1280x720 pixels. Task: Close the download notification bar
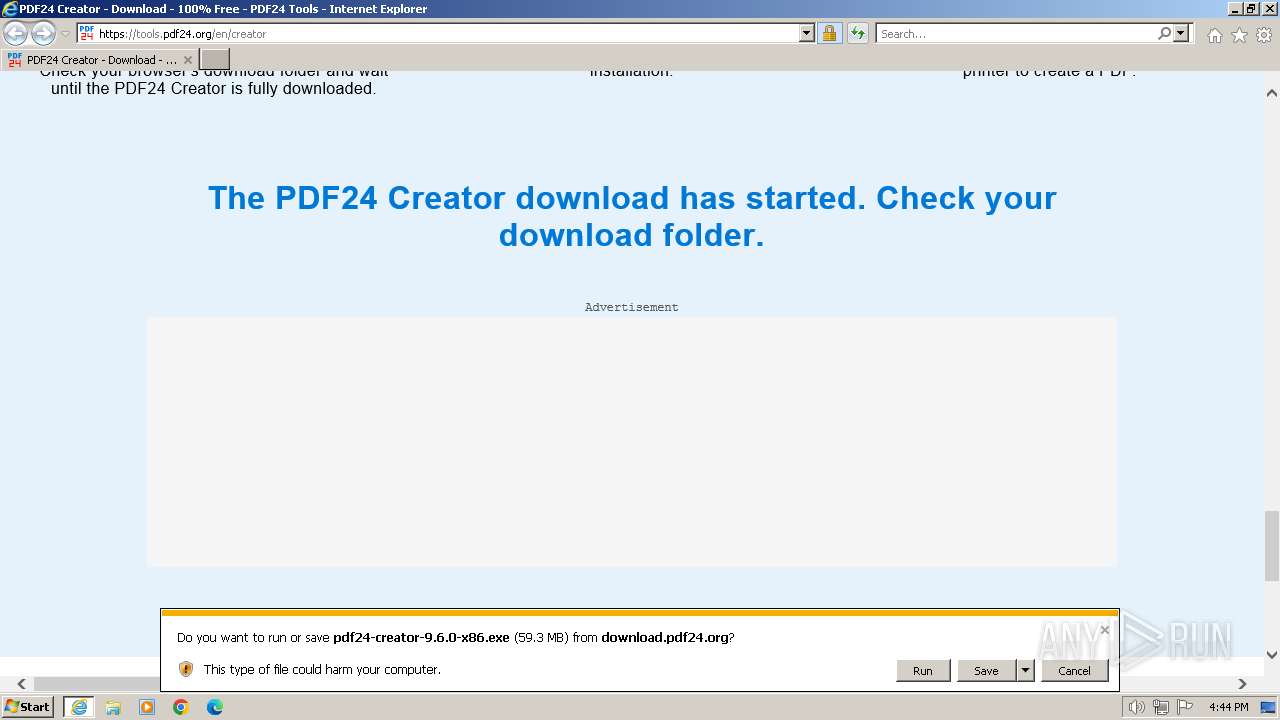(1104, 630)
